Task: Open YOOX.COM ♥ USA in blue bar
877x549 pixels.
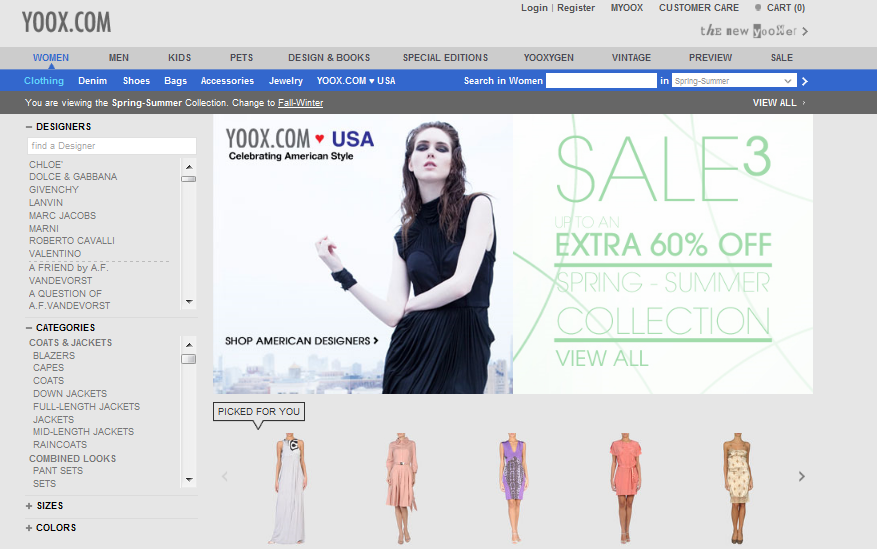Action: click(356, 81)
